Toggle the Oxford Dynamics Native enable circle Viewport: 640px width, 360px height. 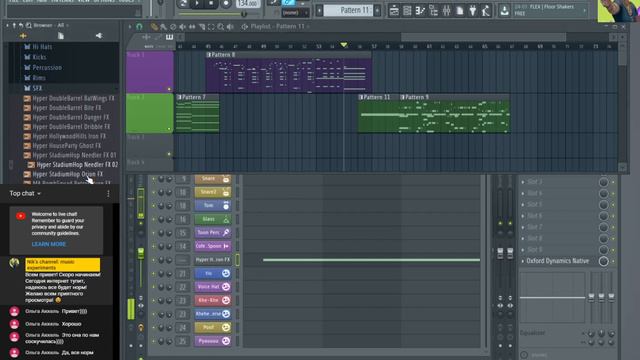[603, 261]
